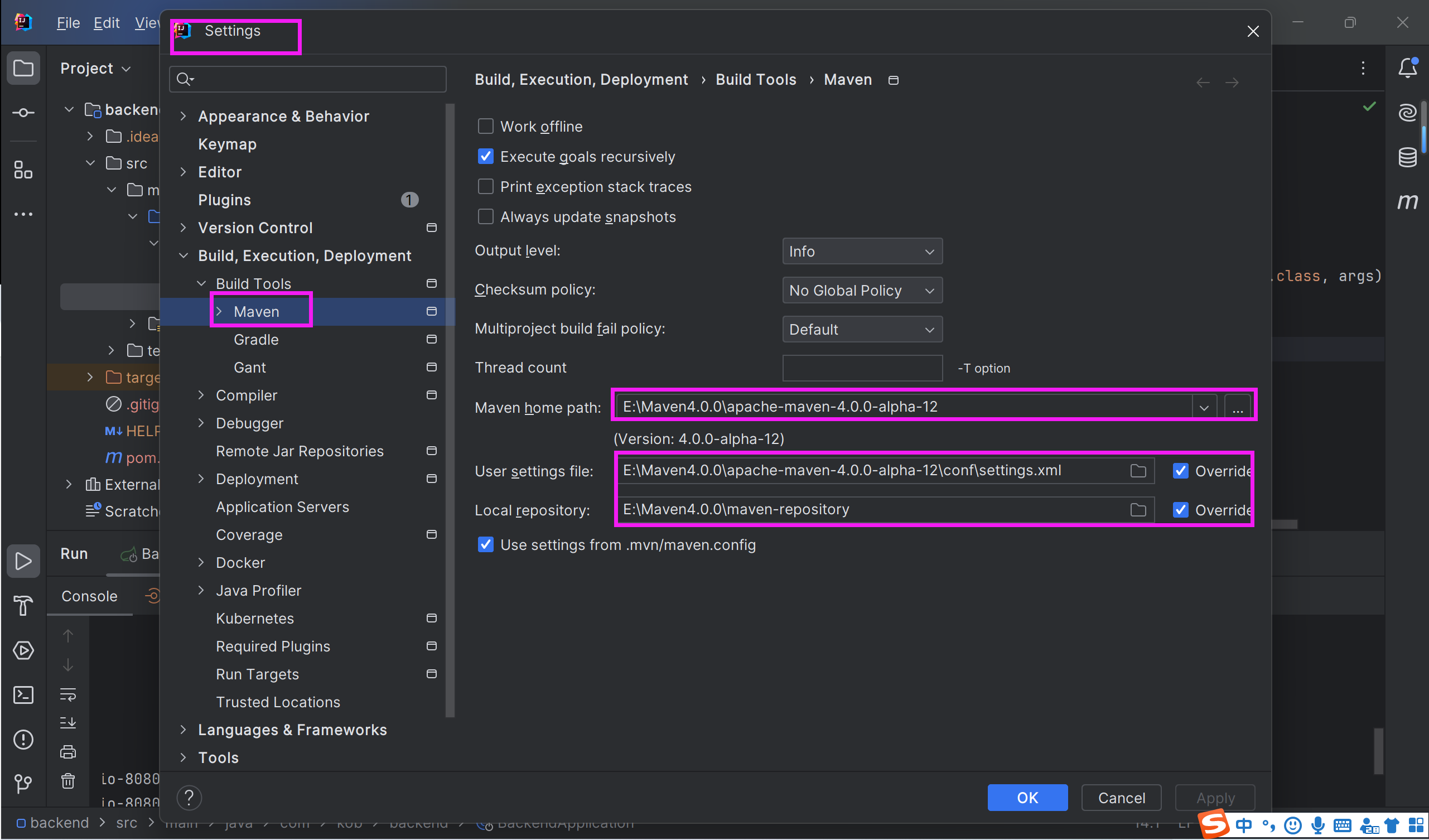The width and height of the screenshot is (1429, 840).
Task: Click the console Scroll to End icon
Action: pyautogui.click(x=68, y=723)
